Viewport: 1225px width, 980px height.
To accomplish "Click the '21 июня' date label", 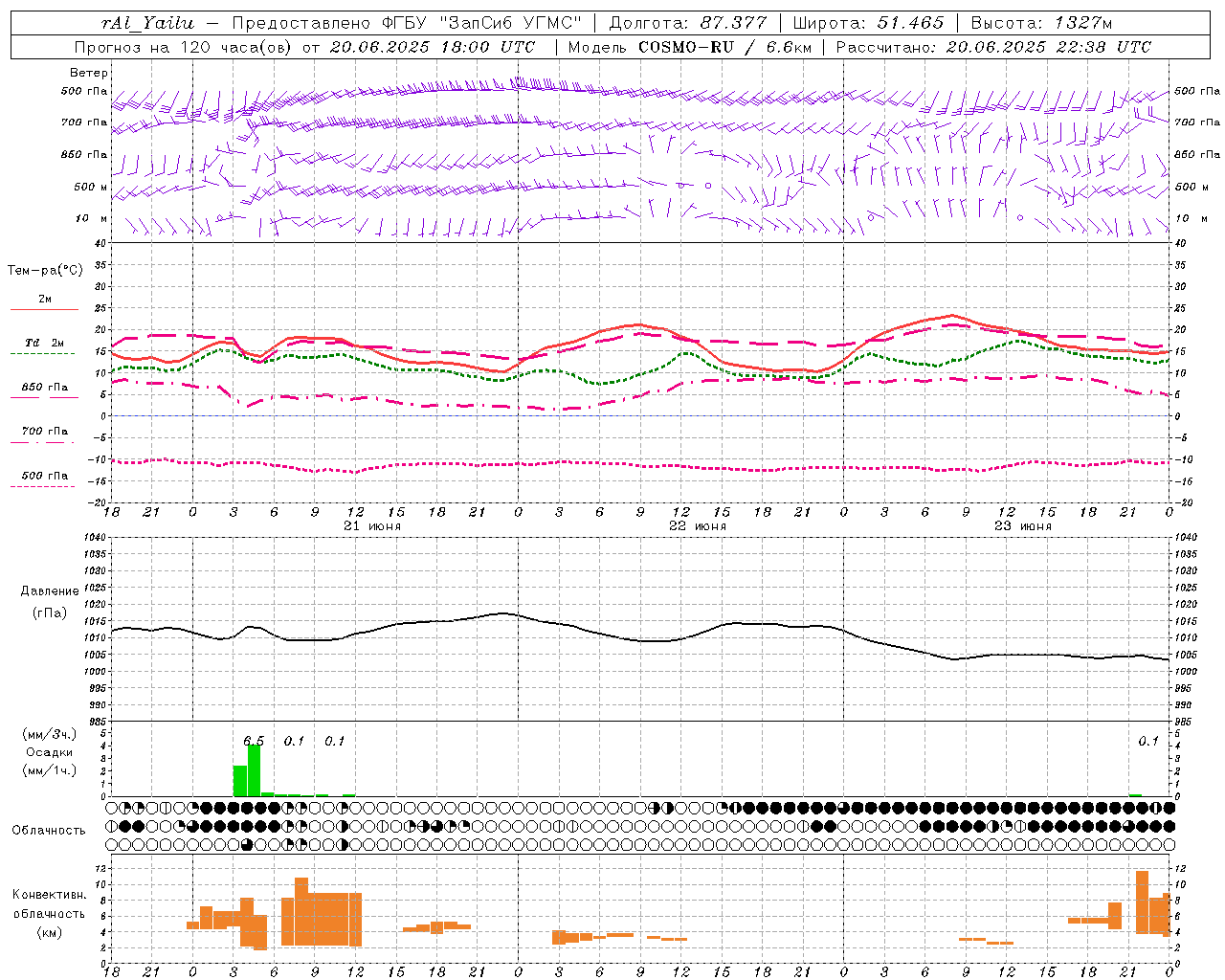I will (x=372, y=526).
